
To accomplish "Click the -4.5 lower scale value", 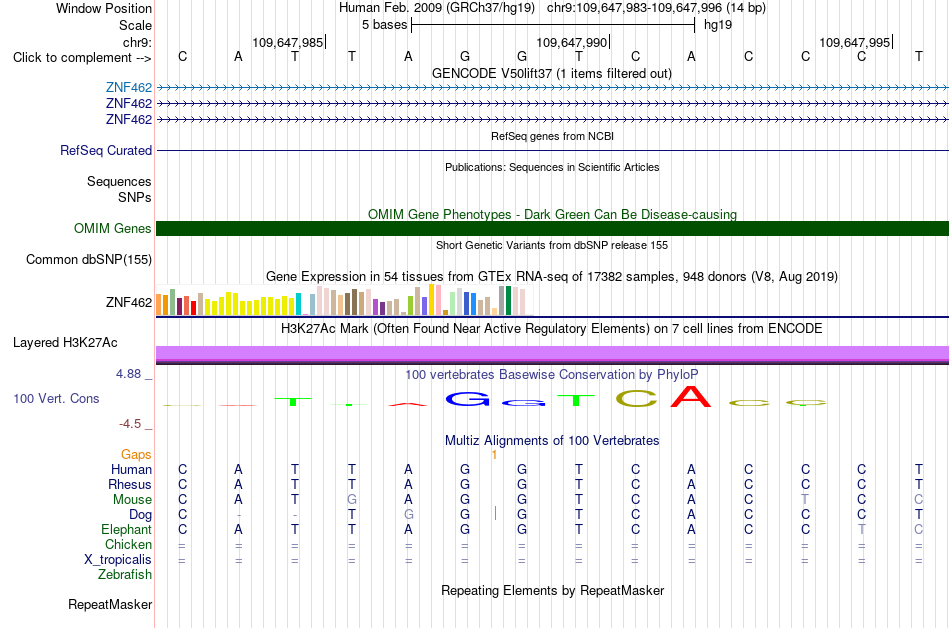I will (130, 423).
